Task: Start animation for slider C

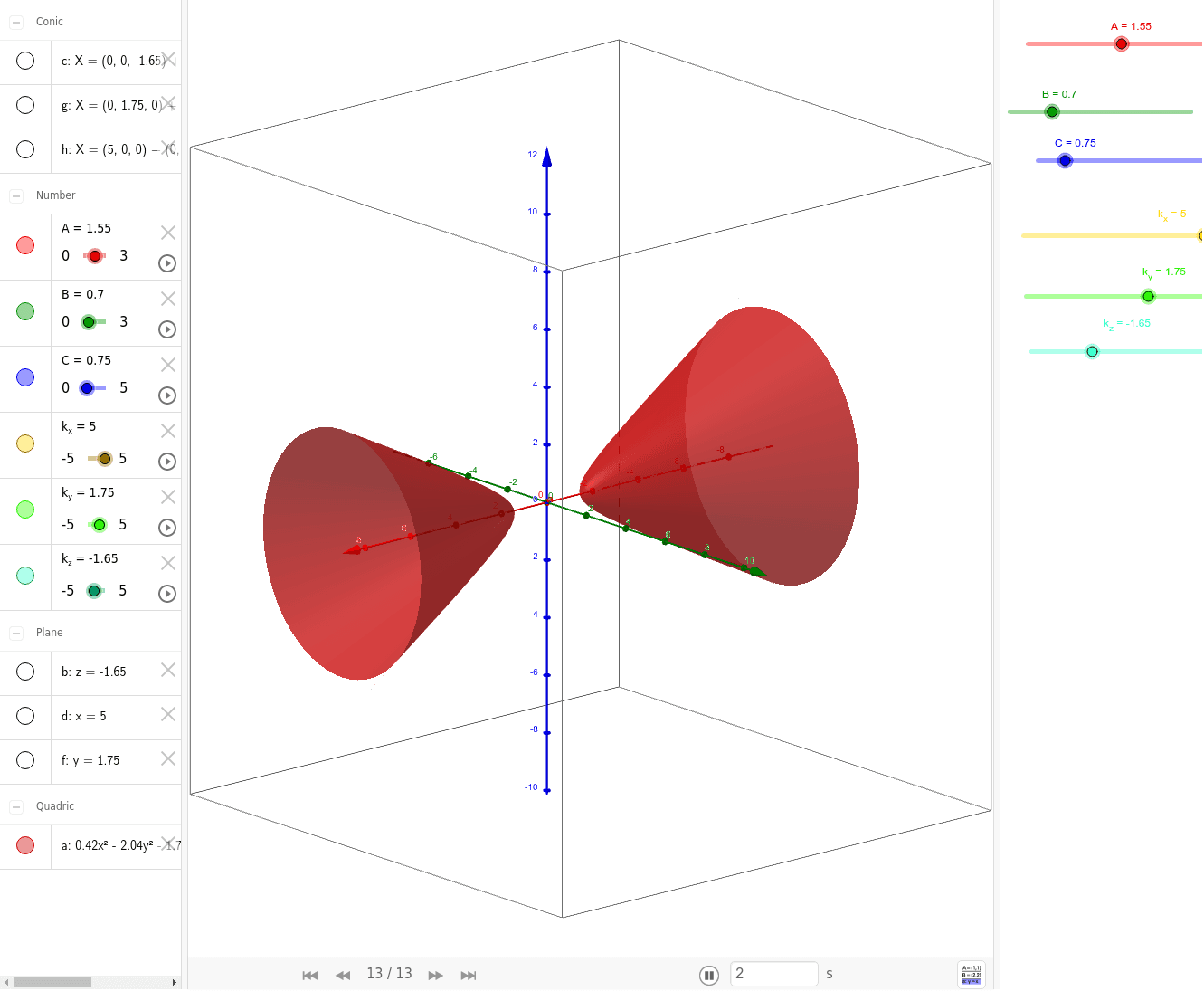Action: [x=166, y=395]
